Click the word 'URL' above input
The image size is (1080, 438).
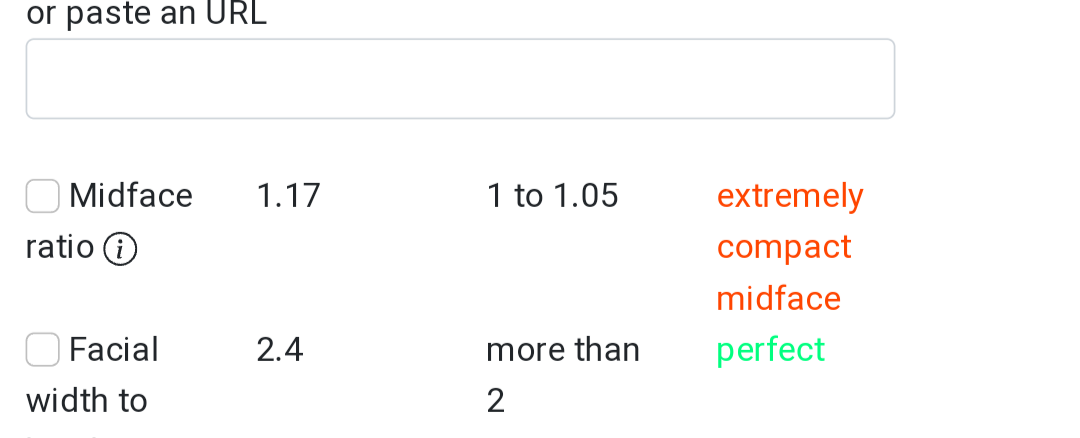[234, 14]
